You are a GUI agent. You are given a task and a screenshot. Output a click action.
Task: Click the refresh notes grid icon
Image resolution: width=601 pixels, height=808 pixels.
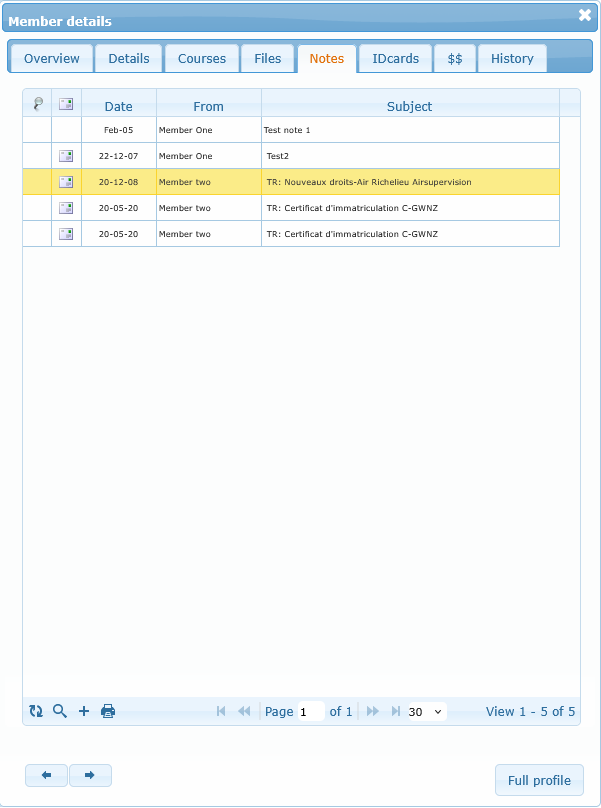(36, 711)
